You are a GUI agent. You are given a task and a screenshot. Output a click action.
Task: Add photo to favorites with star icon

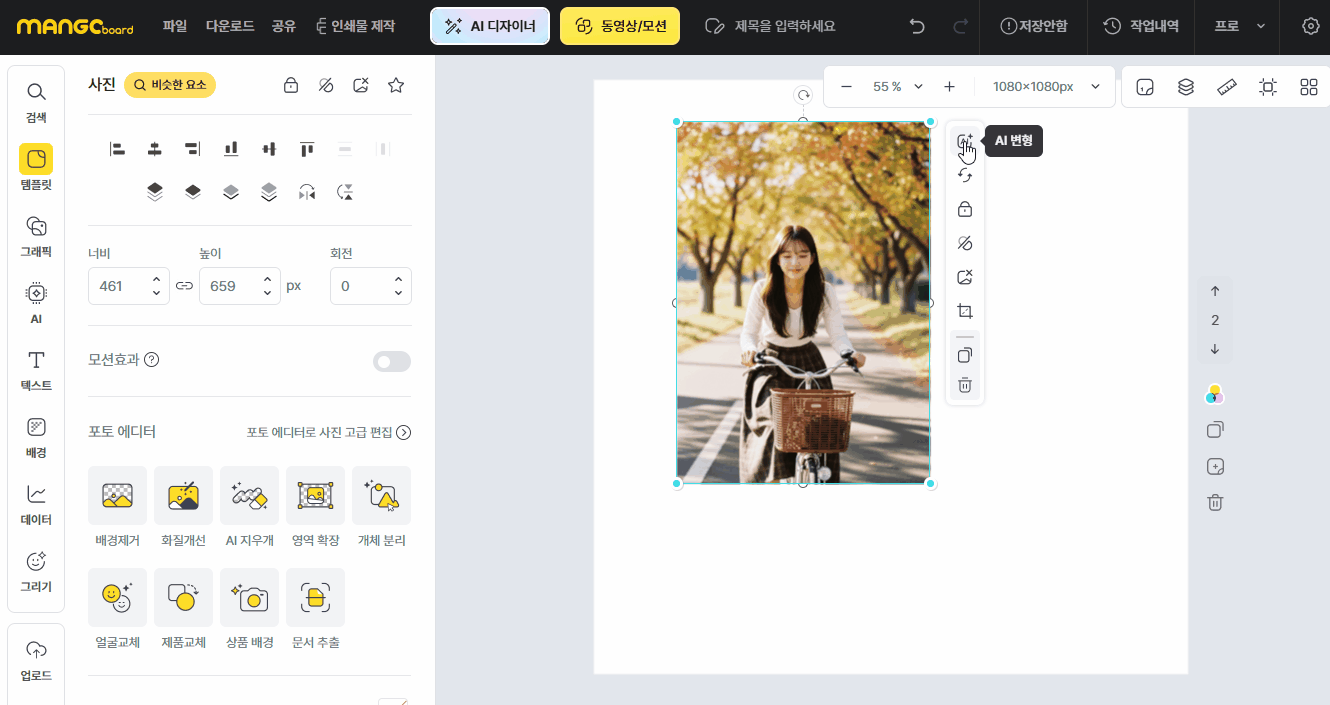[x=396, y=85]
